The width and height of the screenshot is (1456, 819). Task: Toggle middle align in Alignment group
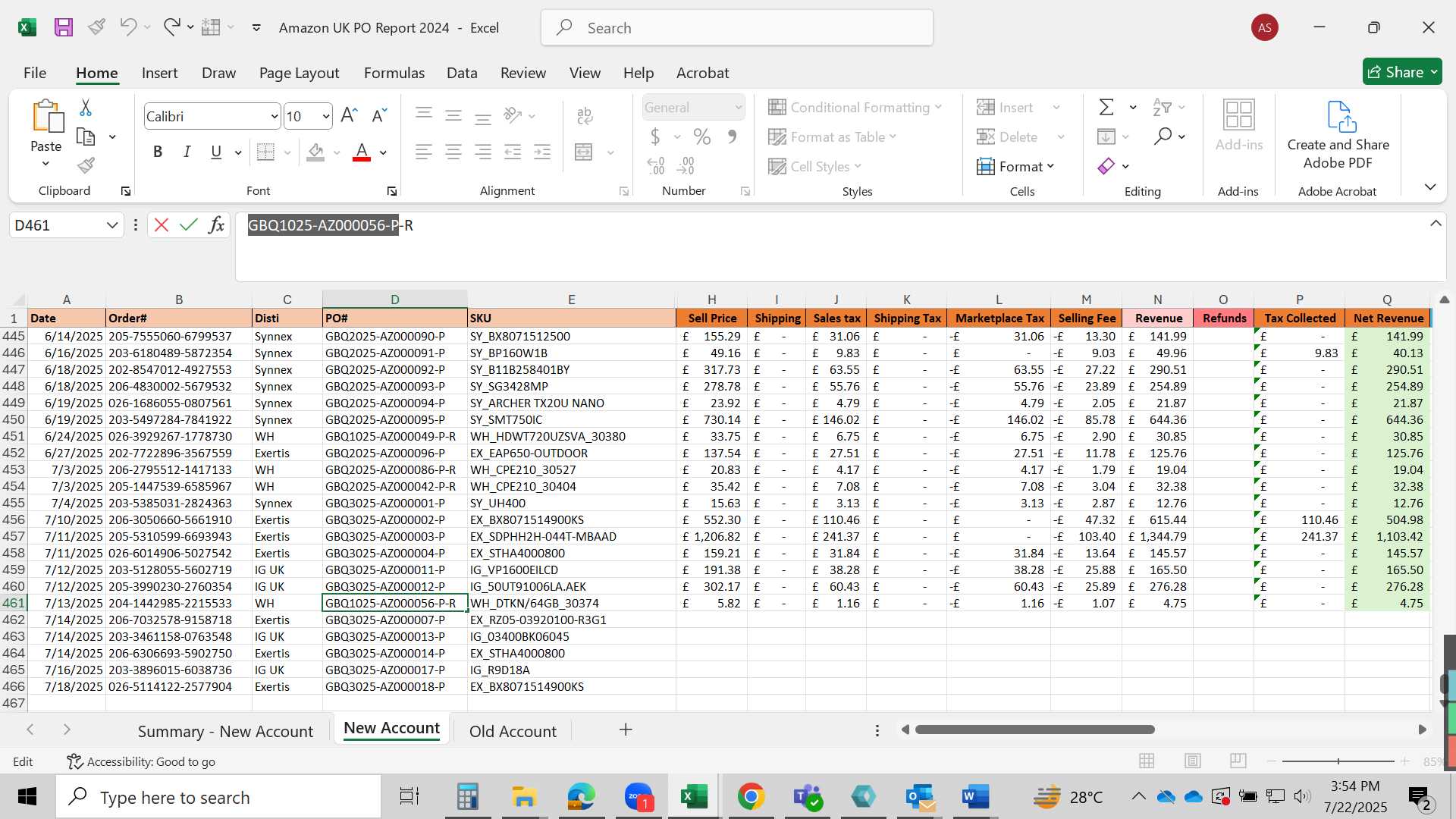click(453, 115)
